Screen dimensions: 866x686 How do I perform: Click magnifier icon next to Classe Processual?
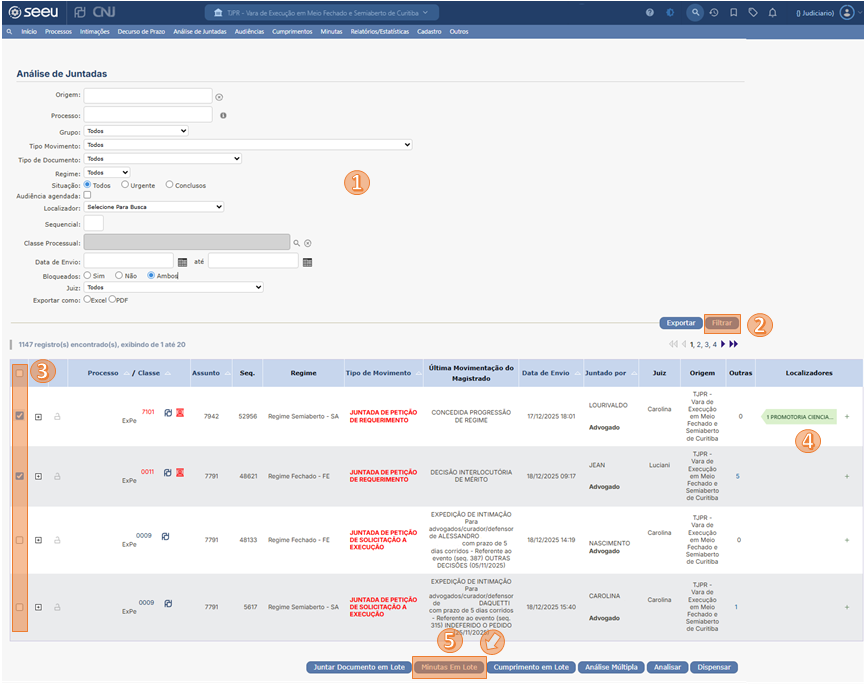click(x=296, y=243)
